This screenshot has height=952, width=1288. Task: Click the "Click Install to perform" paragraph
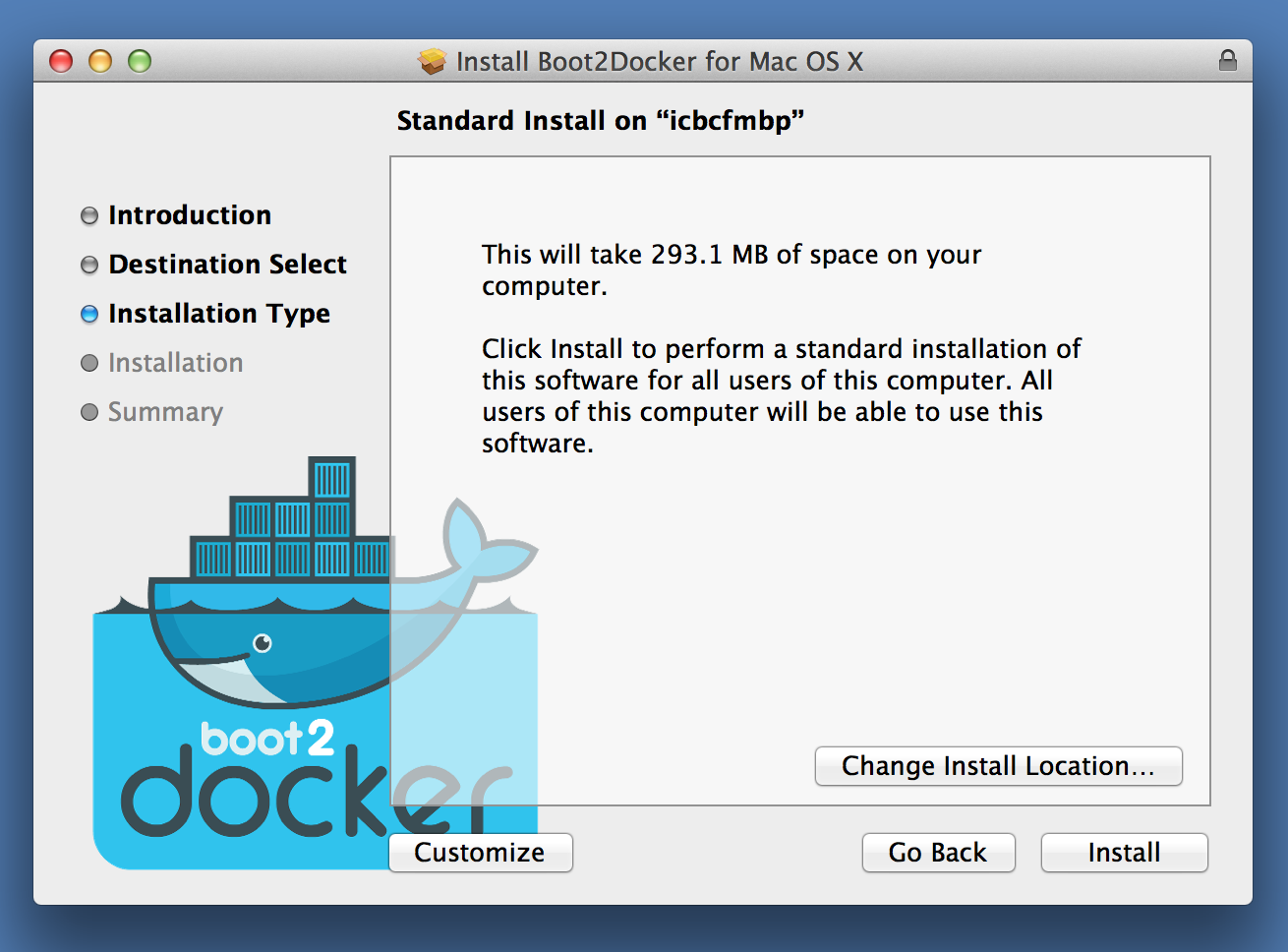point(782,396)
